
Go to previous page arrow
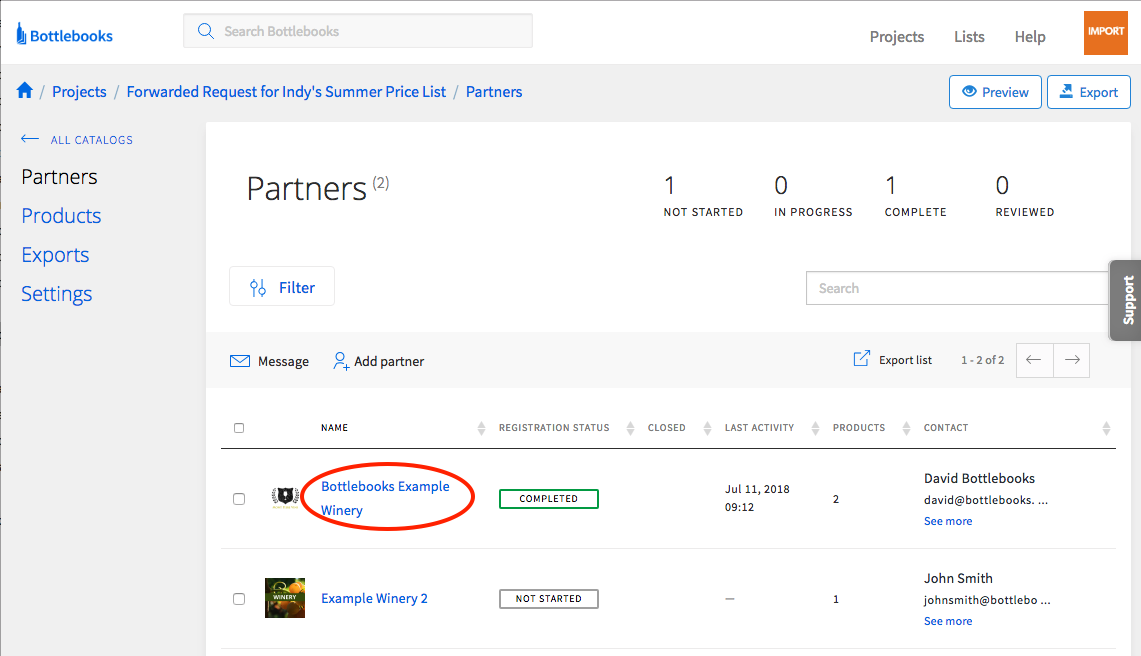pyautogui.click(x=1034, y=360)
